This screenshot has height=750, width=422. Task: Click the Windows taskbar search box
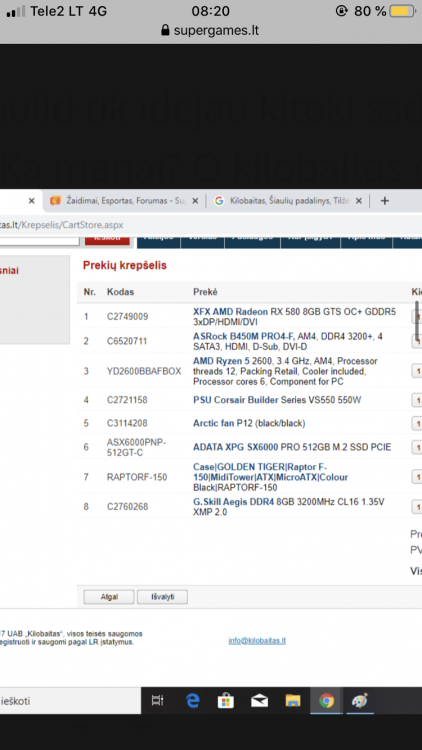(x=70, y=701)
